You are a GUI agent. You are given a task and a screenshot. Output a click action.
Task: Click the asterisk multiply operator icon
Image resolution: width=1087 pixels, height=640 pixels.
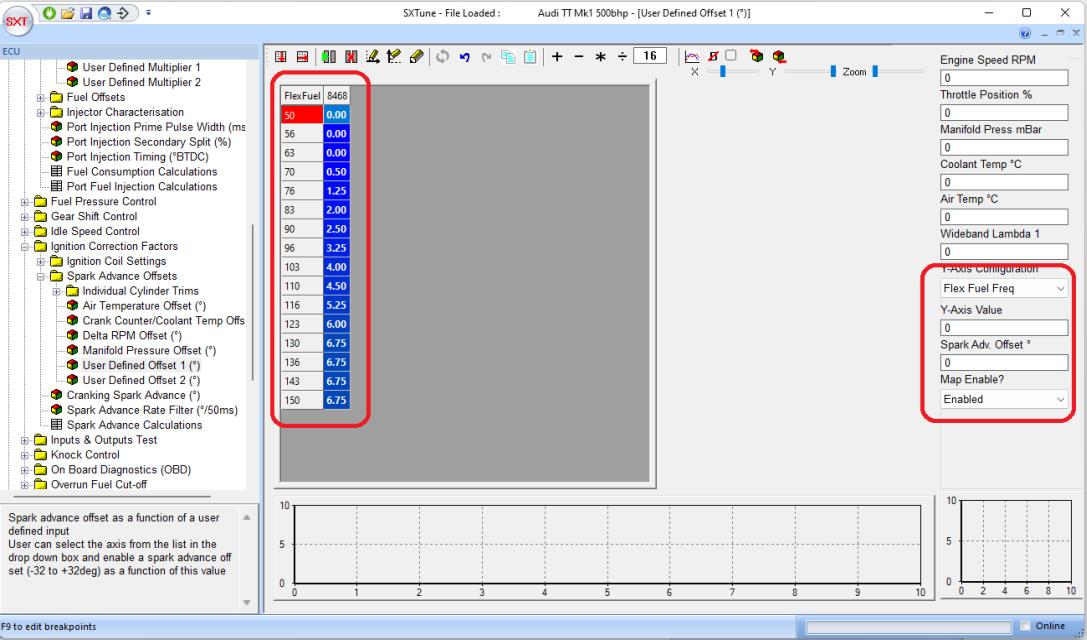point(601,56)
